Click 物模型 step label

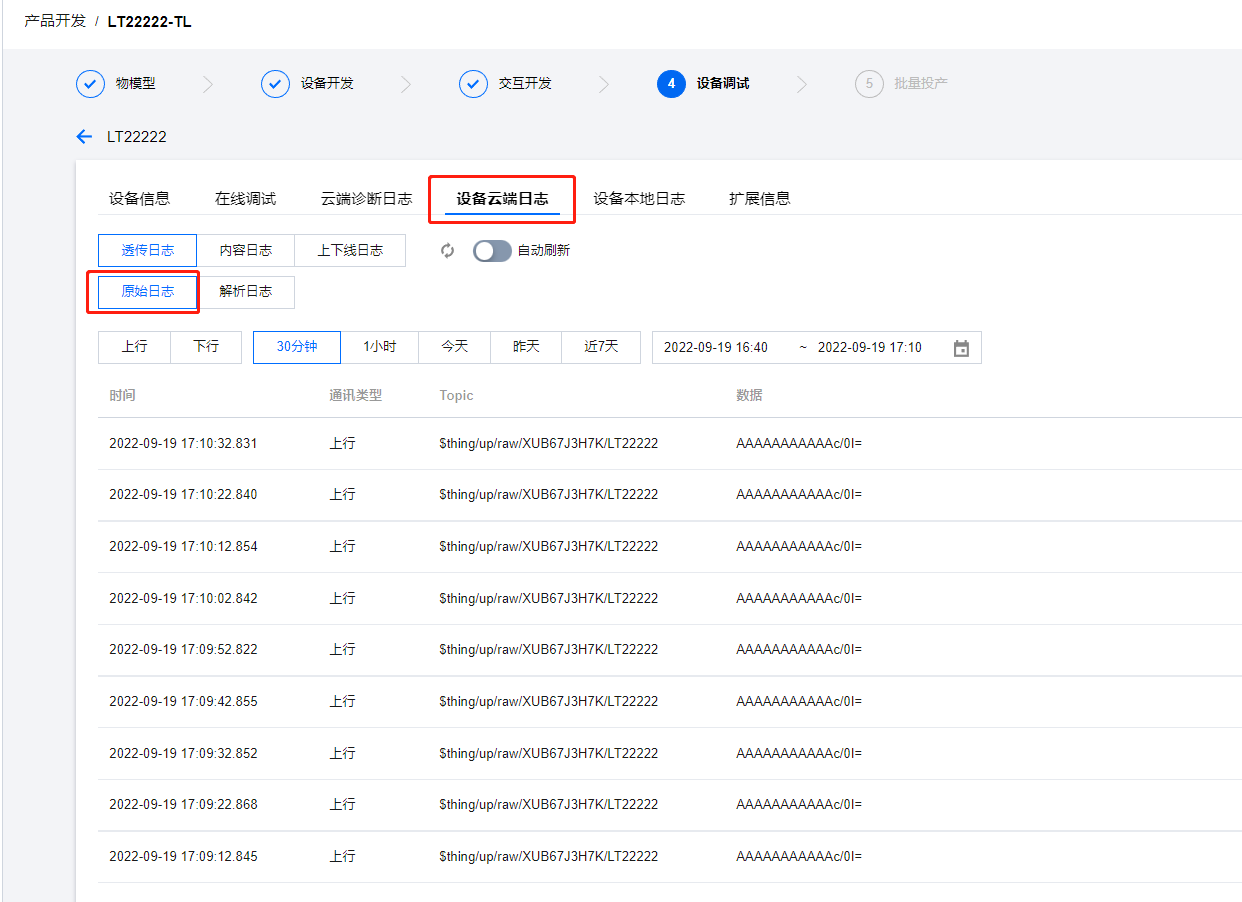[136, 84]
